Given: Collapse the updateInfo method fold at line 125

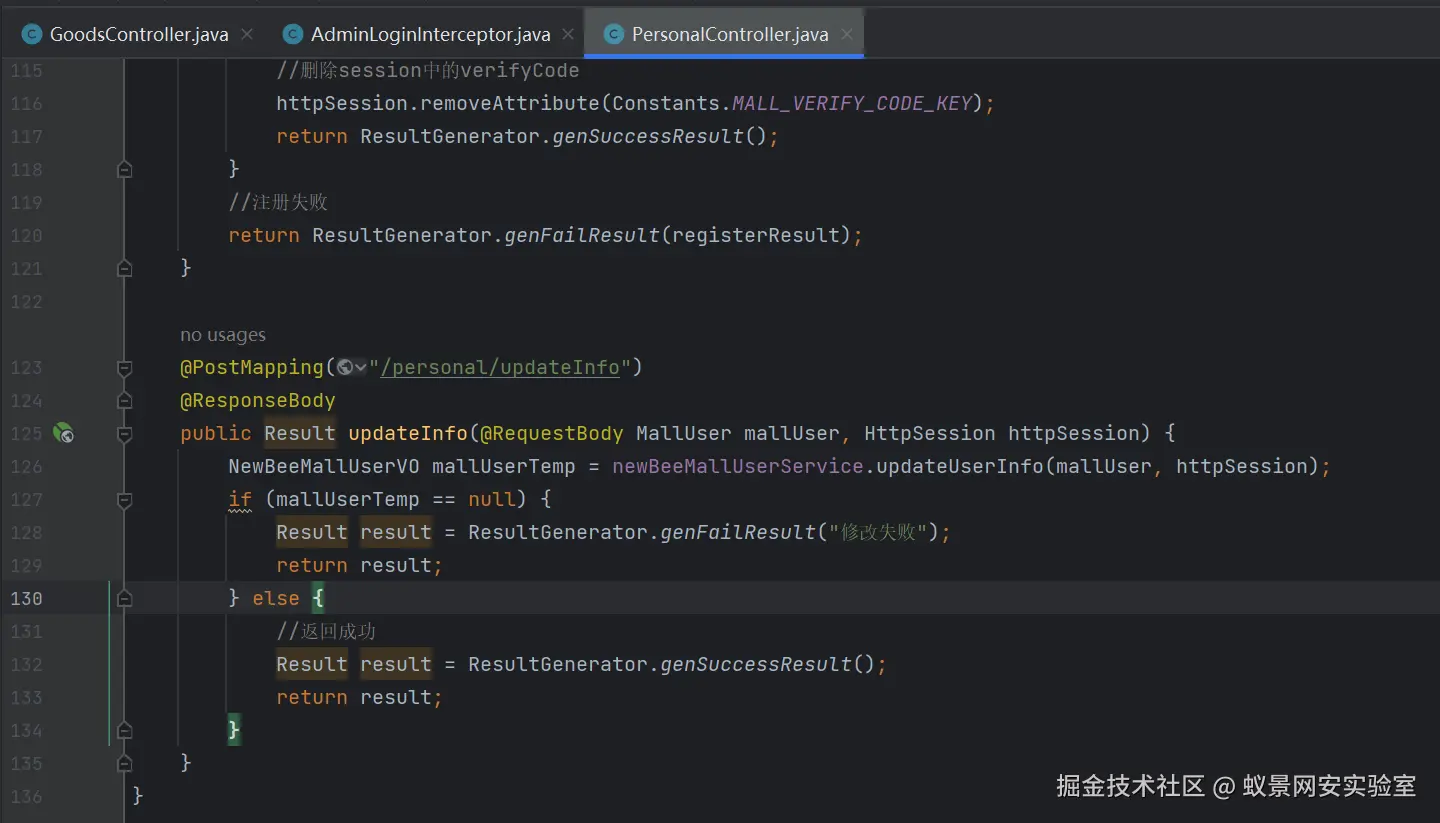Looking at the screenshot, I should (124, 434).
